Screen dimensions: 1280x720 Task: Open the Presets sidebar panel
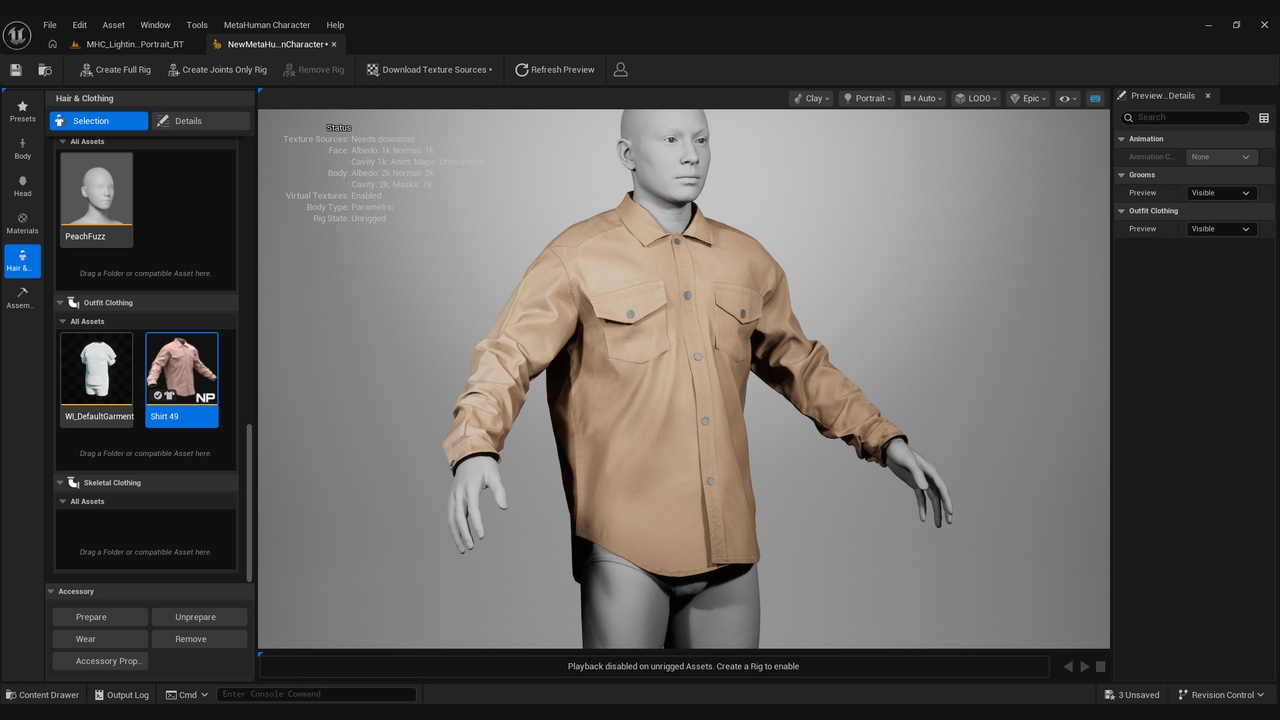pos(22,111)
